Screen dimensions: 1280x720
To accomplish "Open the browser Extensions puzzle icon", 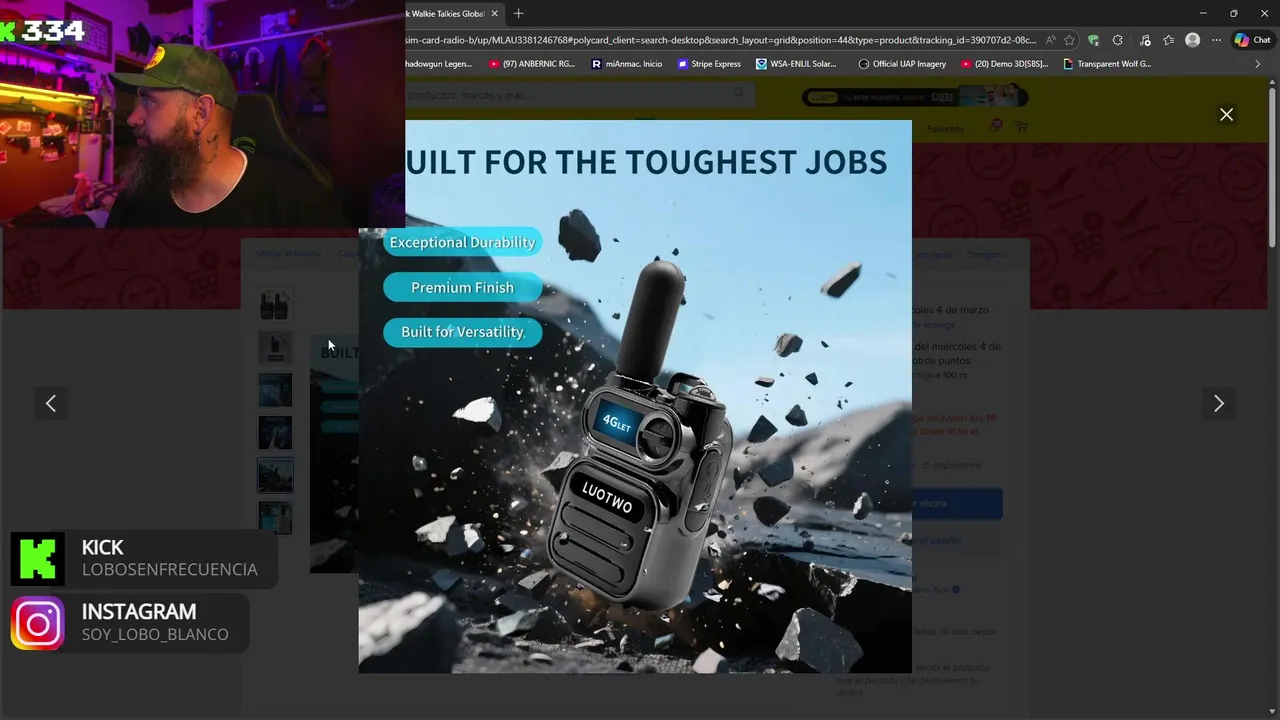I will pos(1118,40).
